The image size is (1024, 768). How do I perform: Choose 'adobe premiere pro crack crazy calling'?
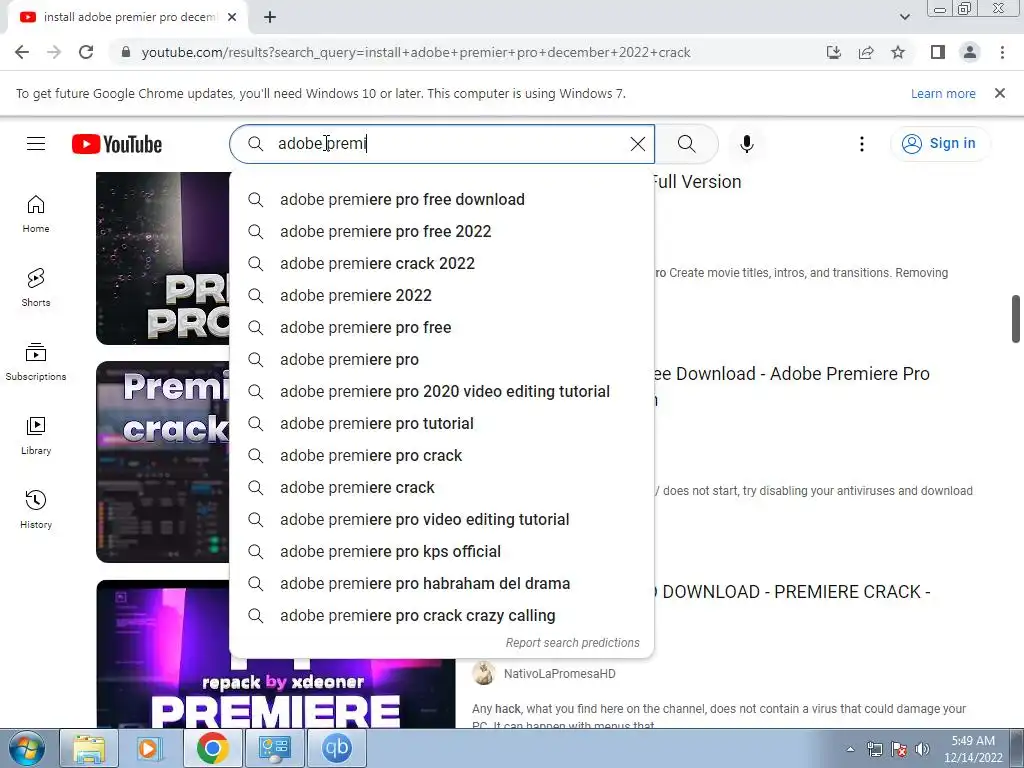point(441,615)
